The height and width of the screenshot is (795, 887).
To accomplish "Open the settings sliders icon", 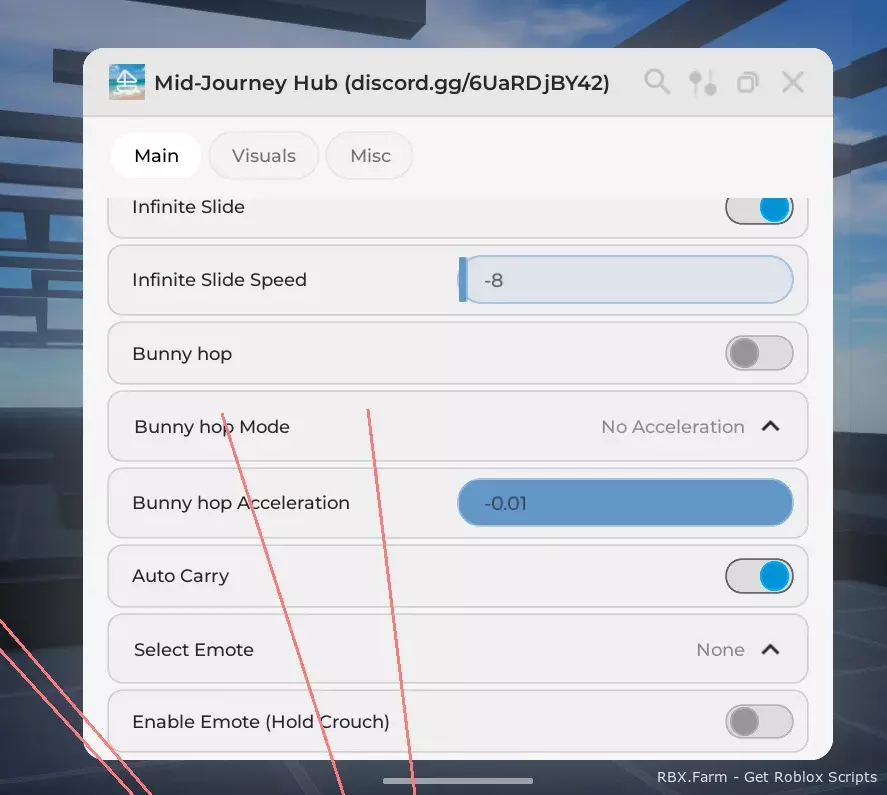I will (702, 83).
